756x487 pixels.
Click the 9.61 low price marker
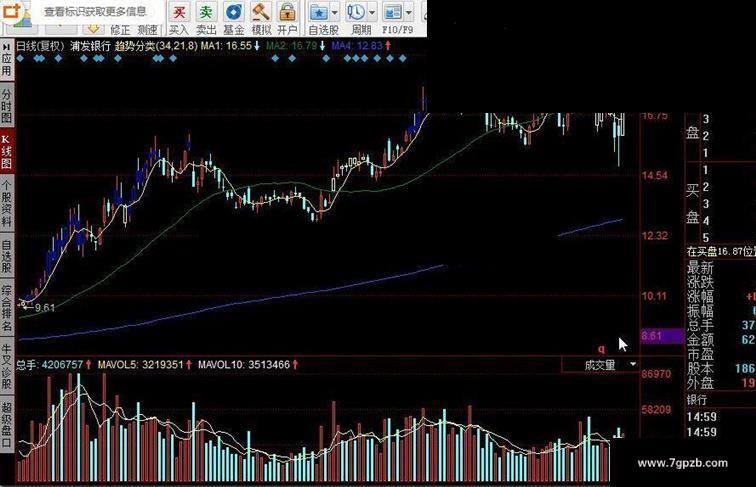point(44,308)
